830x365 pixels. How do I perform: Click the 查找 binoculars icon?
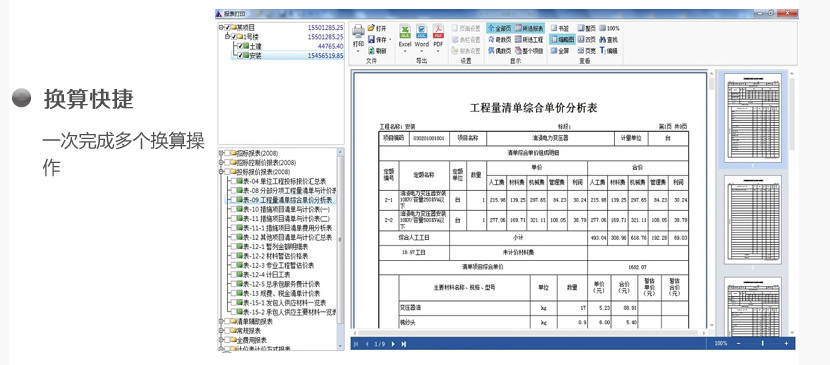603,39
